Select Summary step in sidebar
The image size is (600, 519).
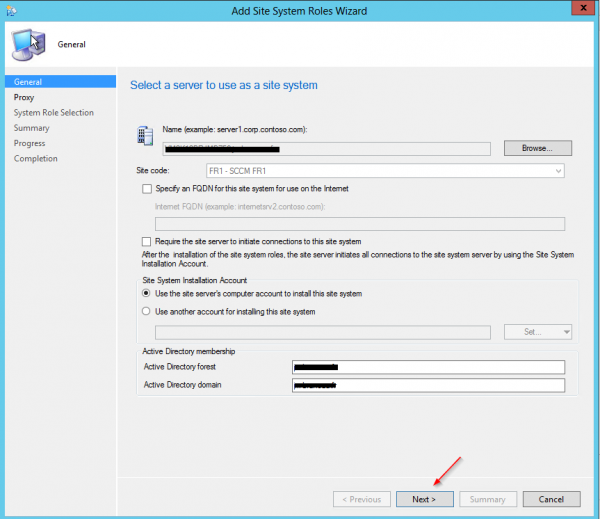[31, 128]
